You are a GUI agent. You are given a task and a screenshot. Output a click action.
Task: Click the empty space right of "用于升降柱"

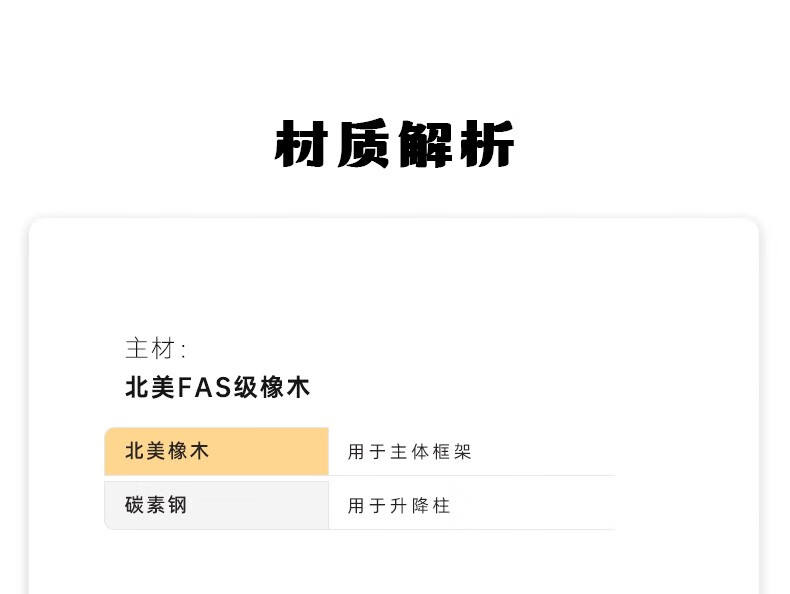(534, 505)
